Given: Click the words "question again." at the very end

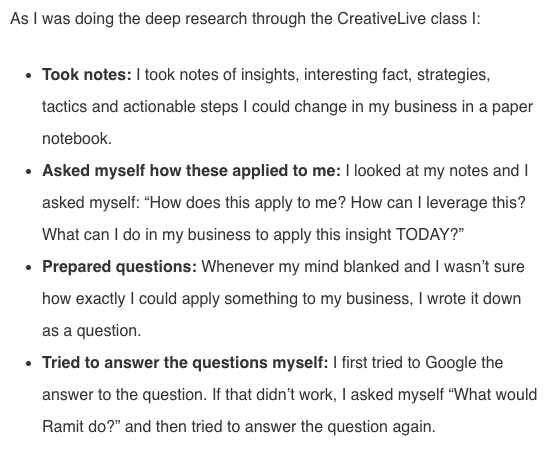Looking at the screenshot, I should click(x=382, y=427).
